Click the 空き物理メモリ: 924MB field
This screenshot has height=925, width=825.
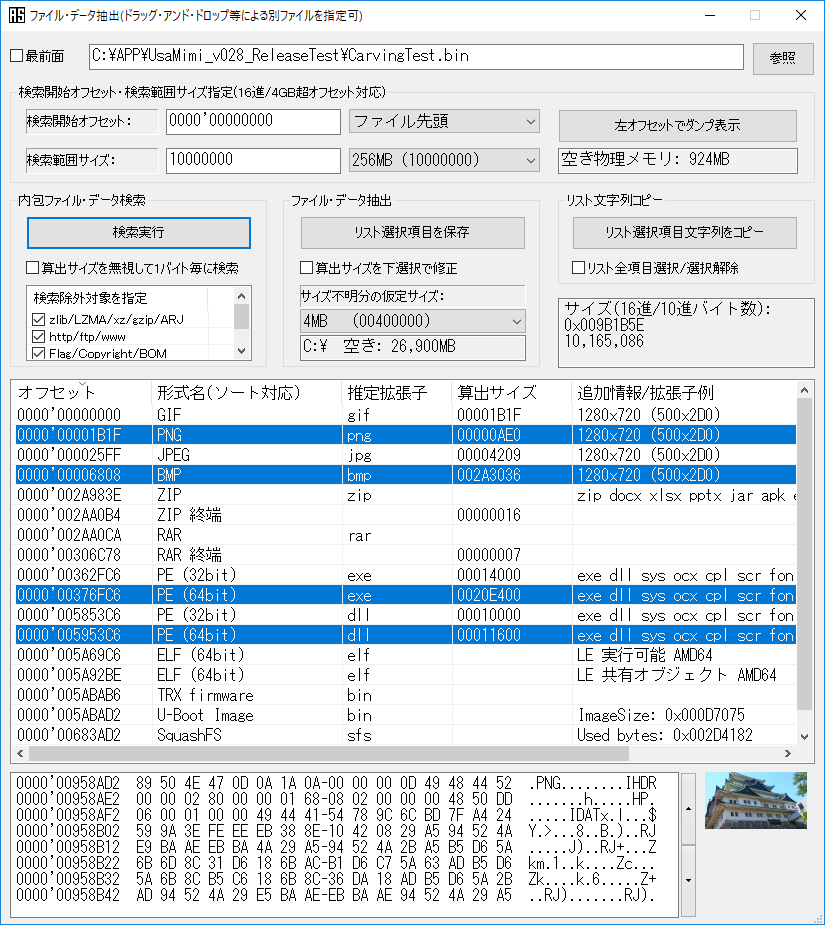click(677, 160)
